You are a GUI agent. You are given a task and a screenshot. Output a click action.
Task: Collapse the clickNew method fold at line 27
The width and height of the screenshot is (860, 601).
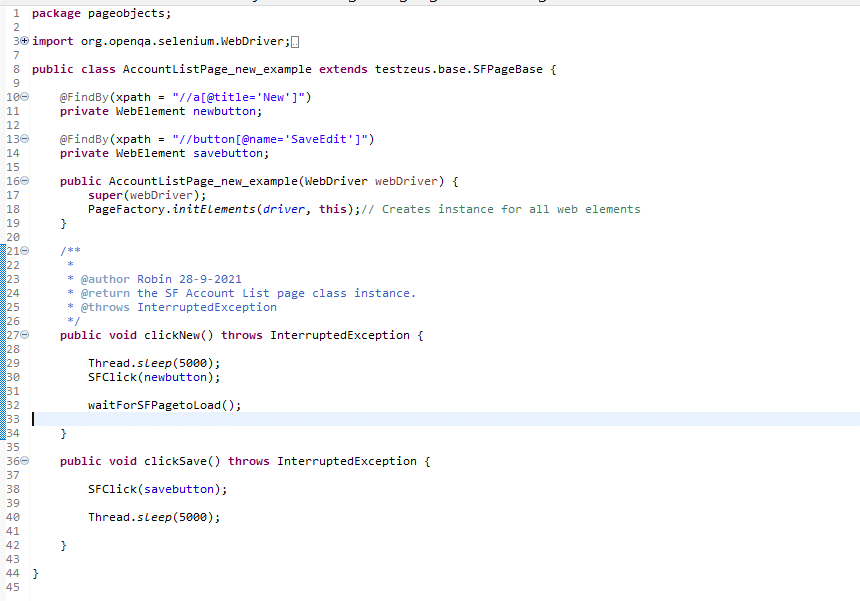pyautogui.click(x=25, y=335)
